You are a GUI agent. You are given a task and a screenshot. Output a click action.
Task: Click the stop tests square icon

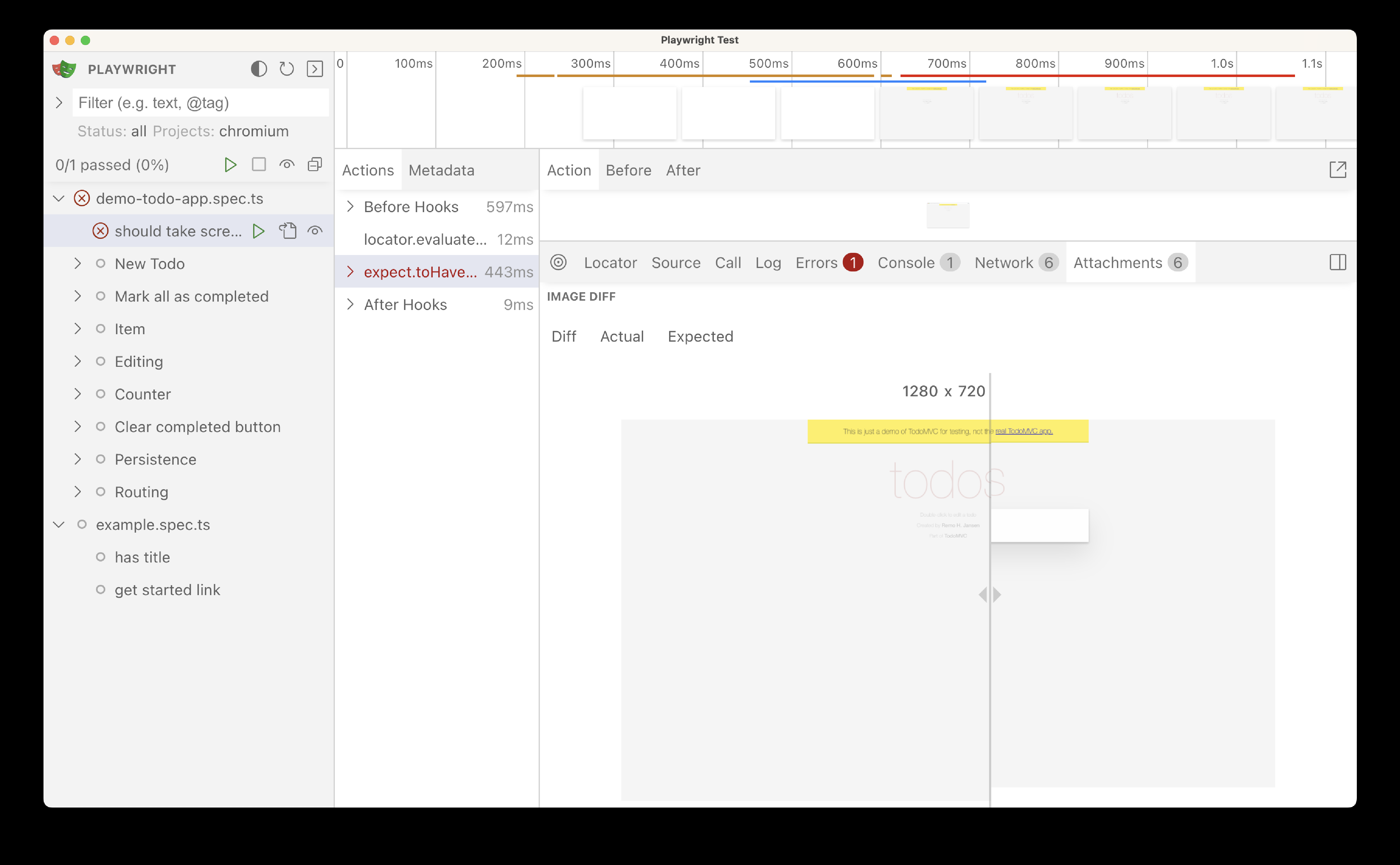(x=259, y=165)
